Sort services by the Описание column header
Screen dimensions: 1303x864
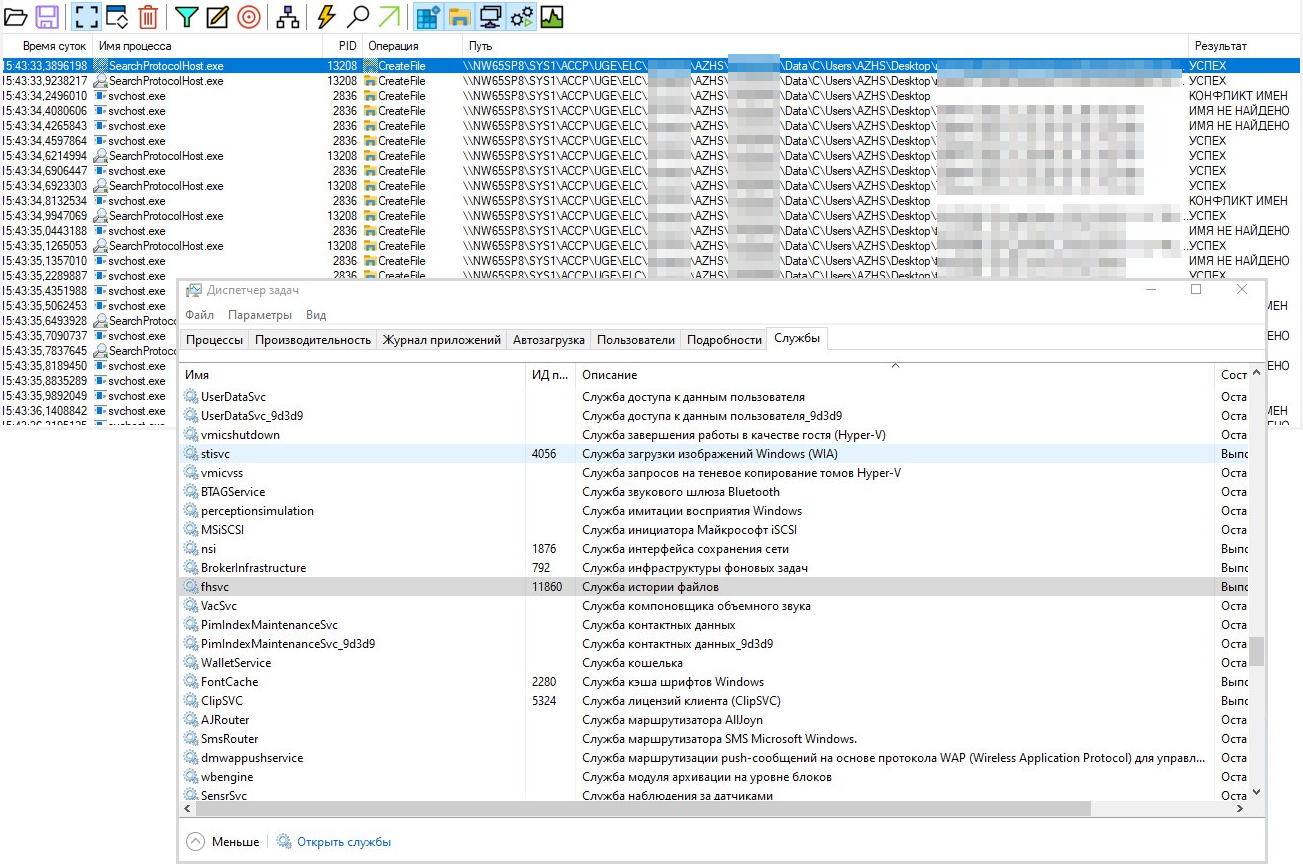(x=610, y=375)
